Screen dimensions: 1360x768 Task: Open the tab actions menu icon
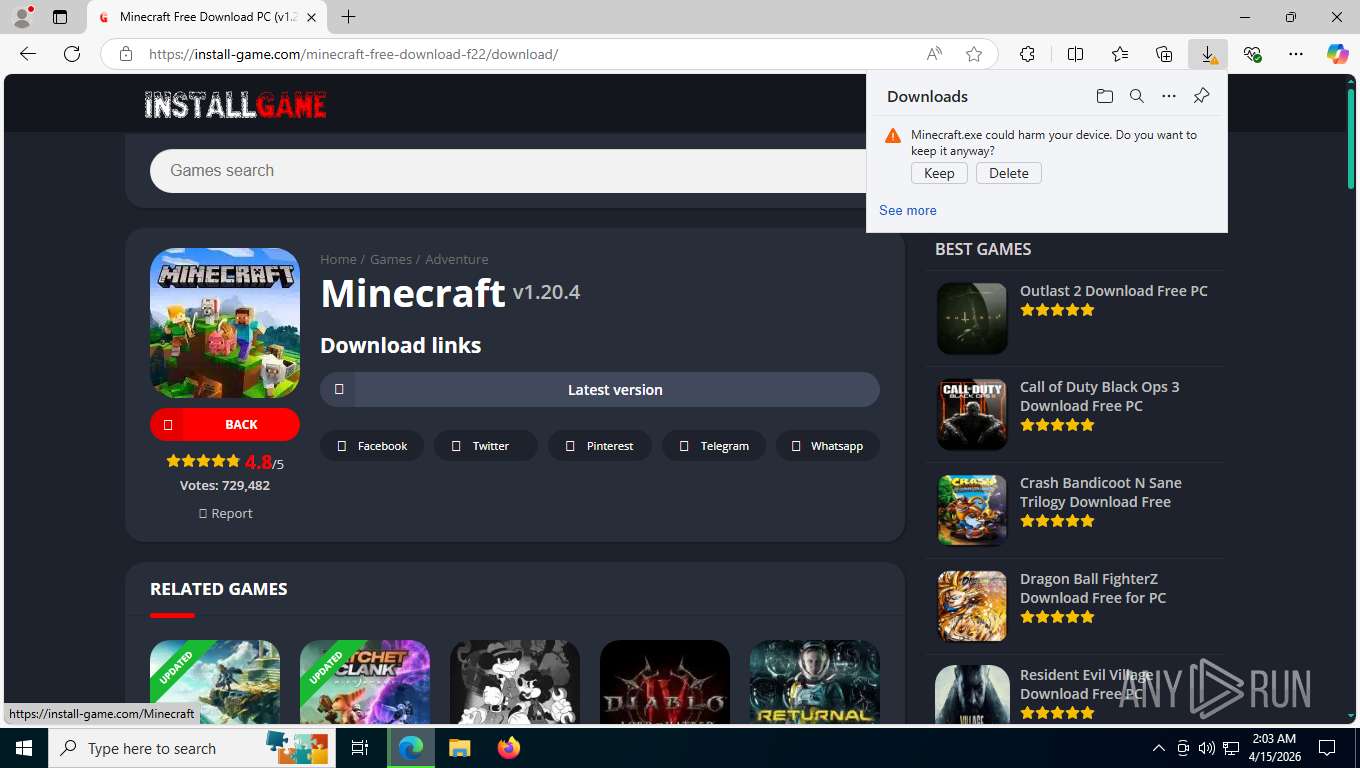coord(60,17)
